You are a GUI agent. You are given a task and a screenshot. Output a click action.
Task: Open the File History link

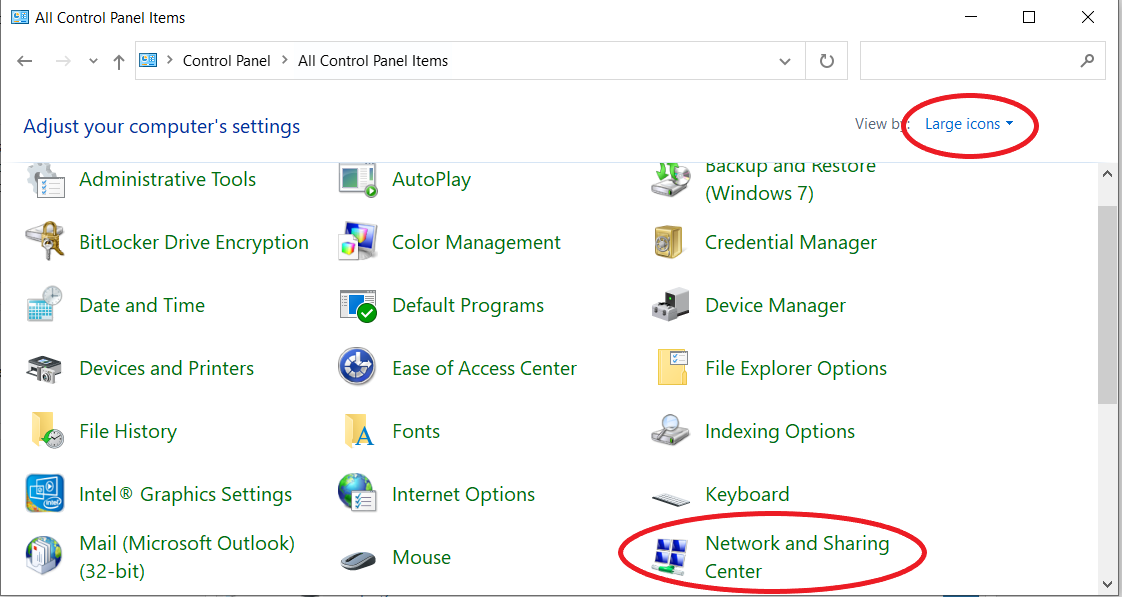(128, 431)
